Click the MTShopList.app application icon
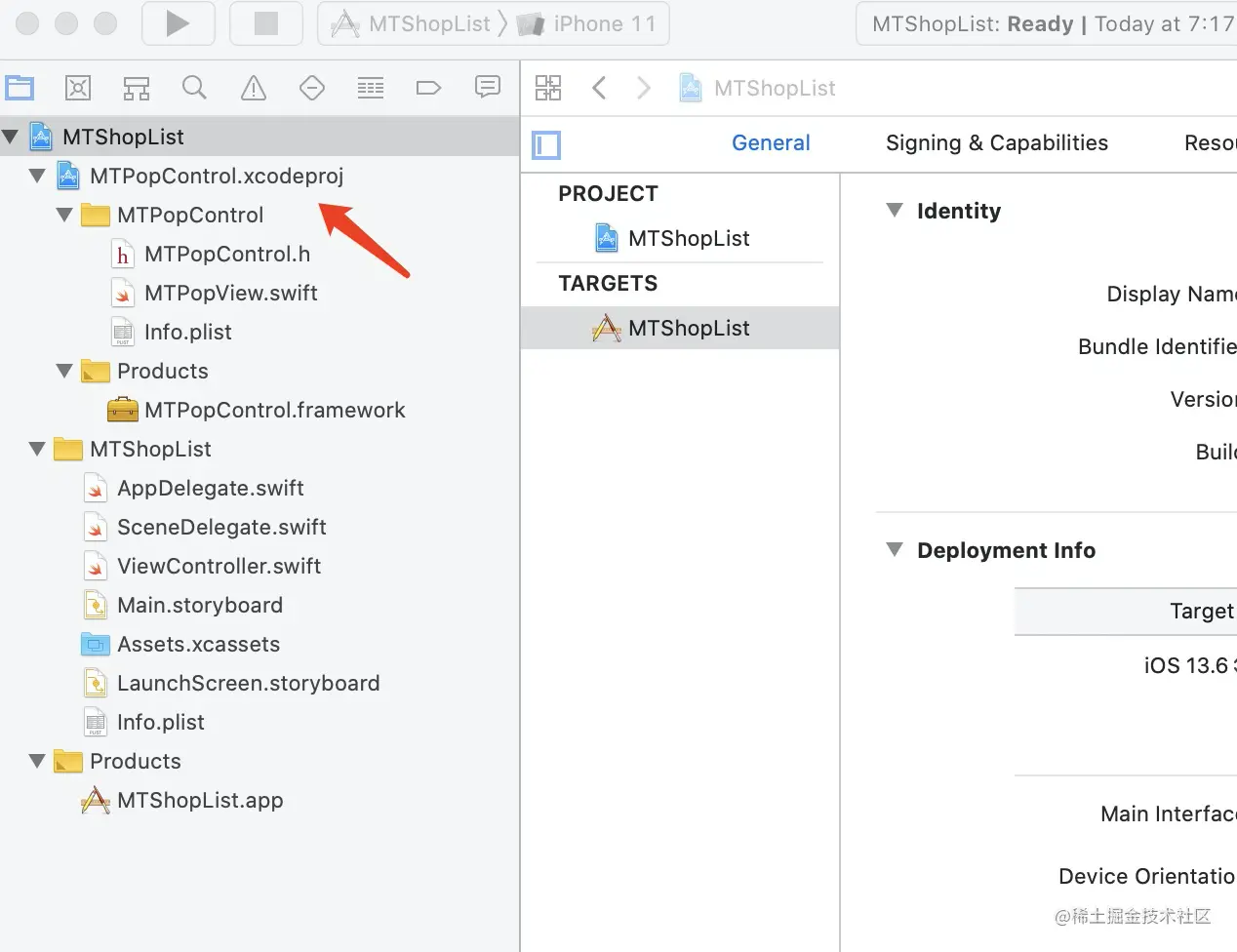The image size is (1237, 952). (x=95, y=800)
